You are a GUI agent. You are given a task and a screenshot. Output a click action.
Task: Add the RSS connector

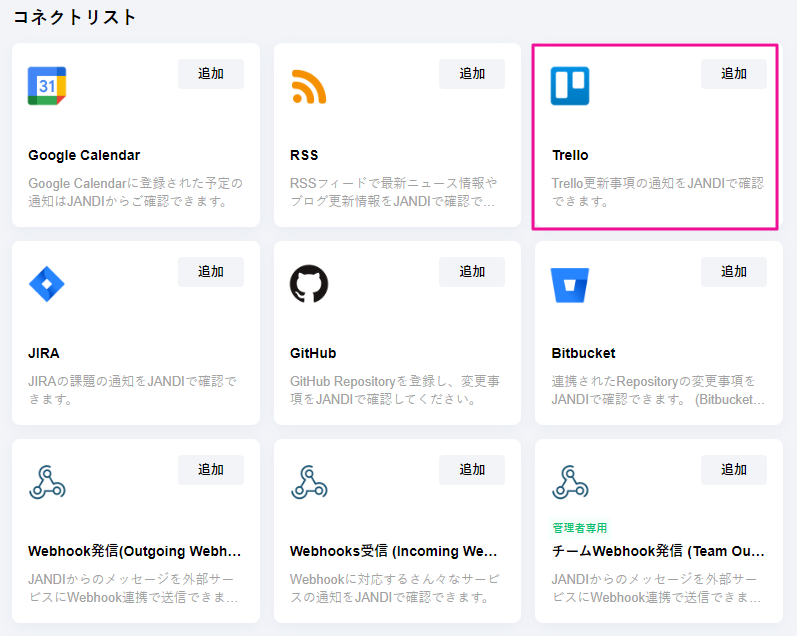[472, 74]
